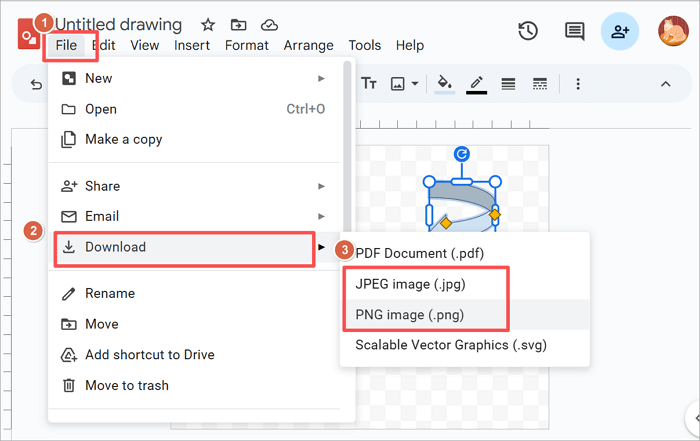
Task: Click the download arrow icon
Action: click(x=68, y=247)
